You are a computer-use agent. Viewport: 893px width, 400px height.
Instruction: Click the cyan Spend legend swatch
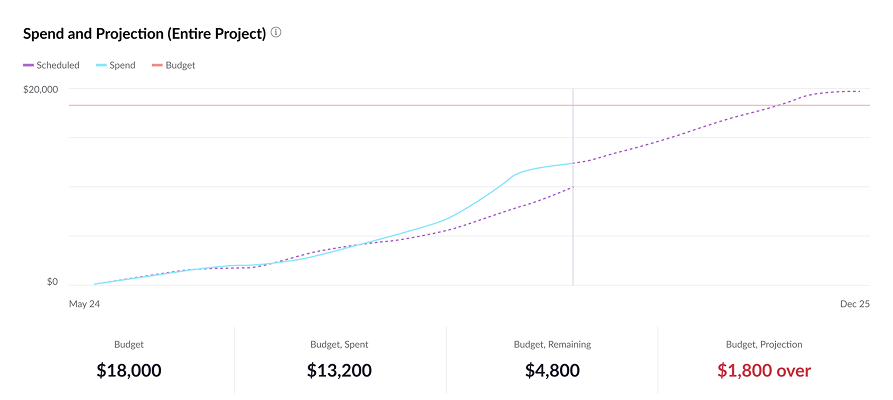click(101, 66)
